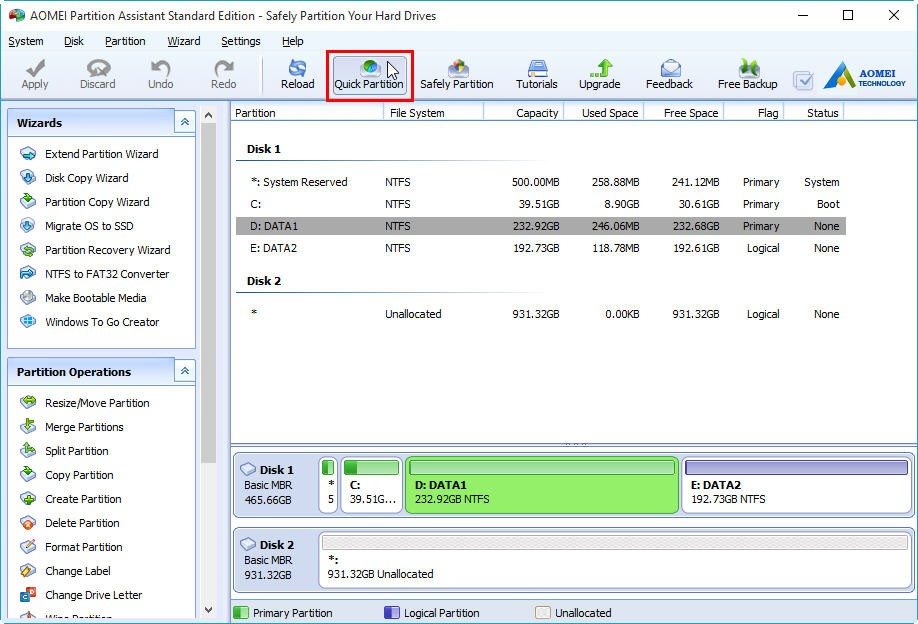Open the Disk menu

pyautogui.click(x=74, y=41)
